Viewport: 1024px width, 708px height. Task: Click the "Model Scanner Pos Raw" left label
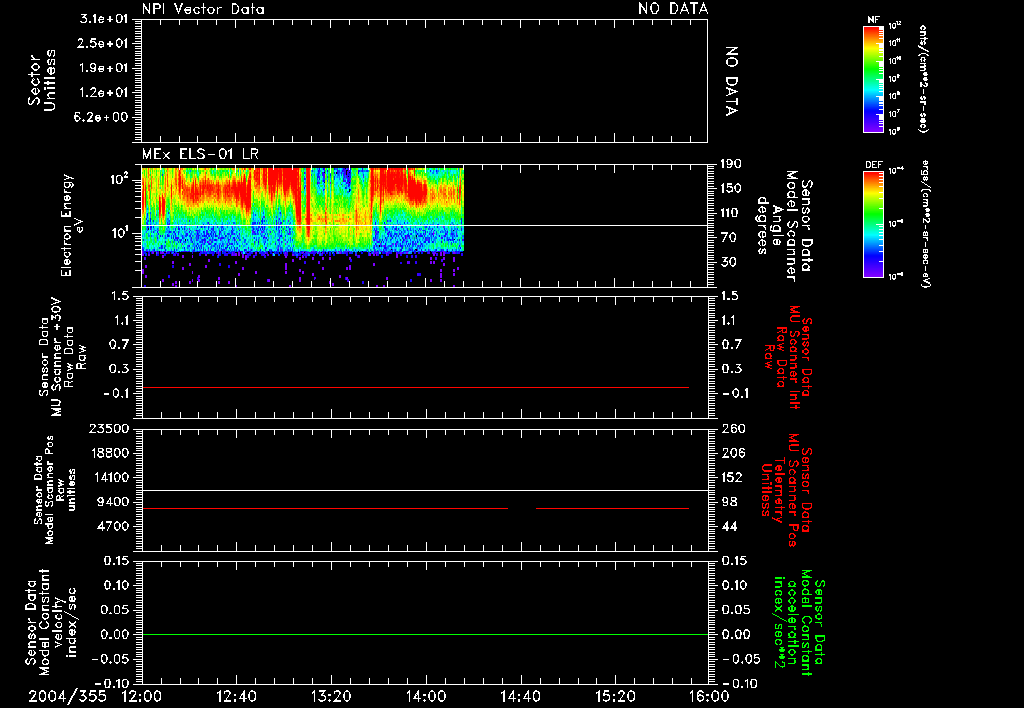(55, 490)
